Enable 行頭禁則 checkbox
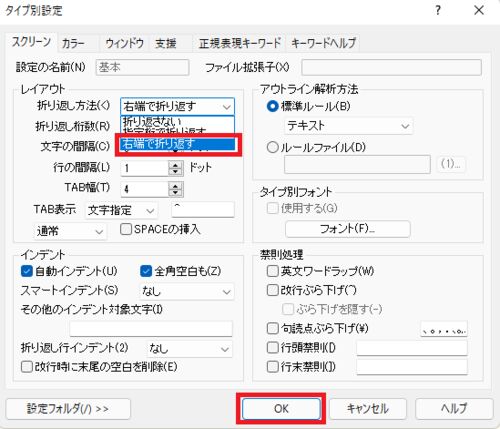 click(301, 348)
